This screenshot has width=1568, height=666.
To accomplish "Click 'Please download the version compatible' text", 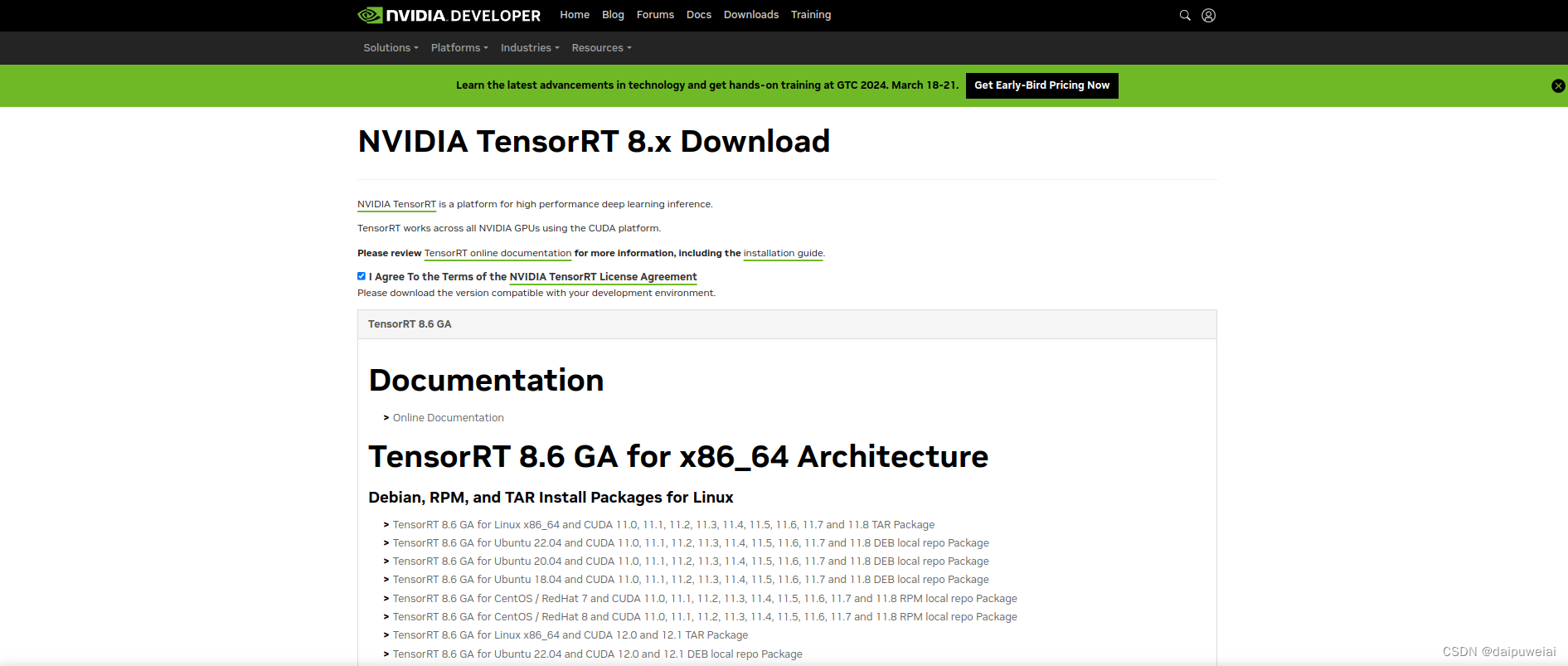I will tap(536, 293).
